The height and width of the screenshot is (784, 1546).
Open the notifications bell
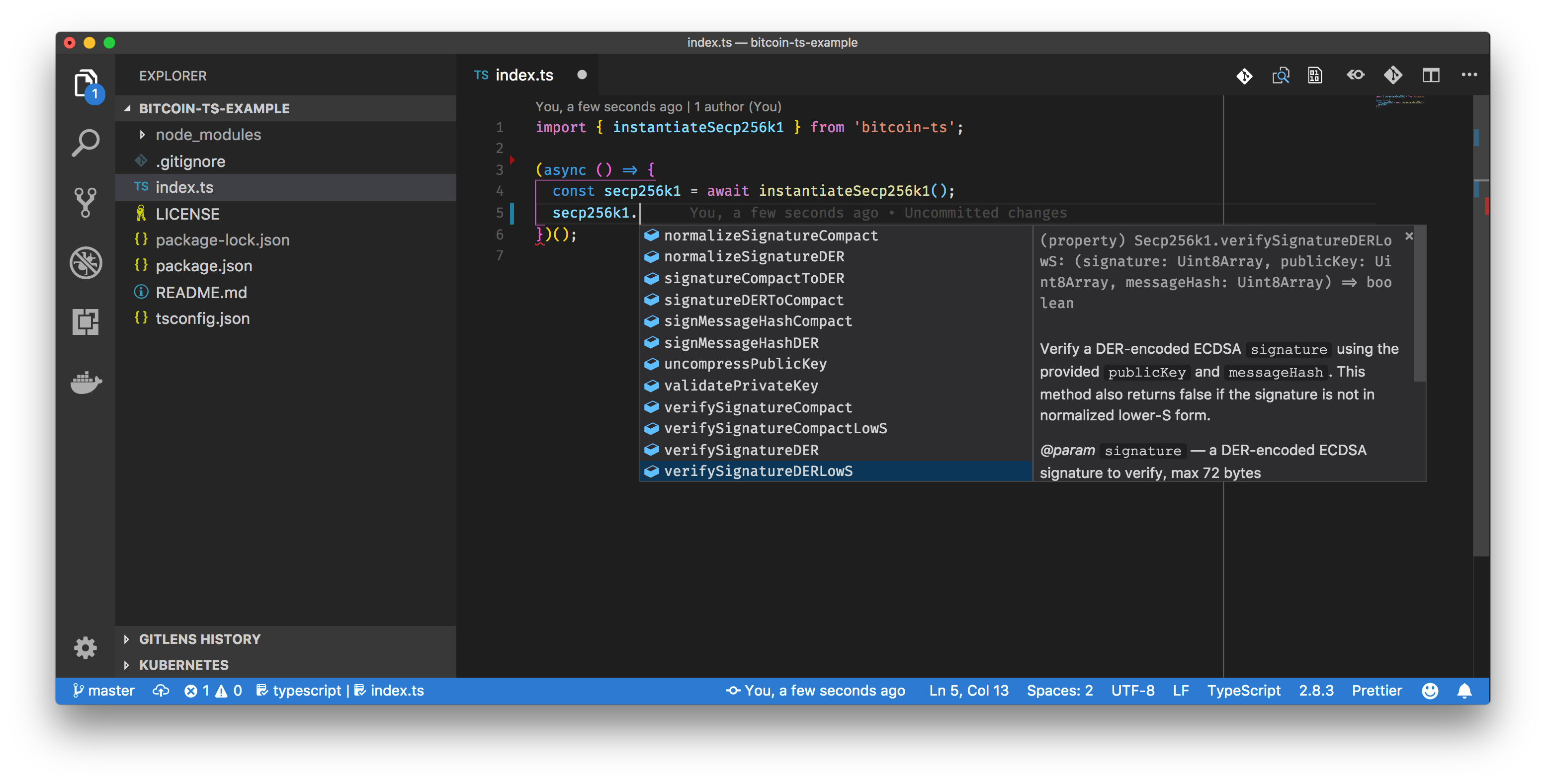pos(1464,691)
